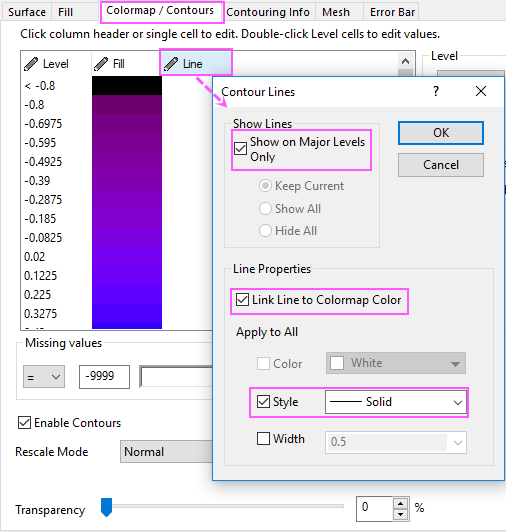Select the Show All radio option
This screenshot has width=506, height=532.
coord(265,208)
